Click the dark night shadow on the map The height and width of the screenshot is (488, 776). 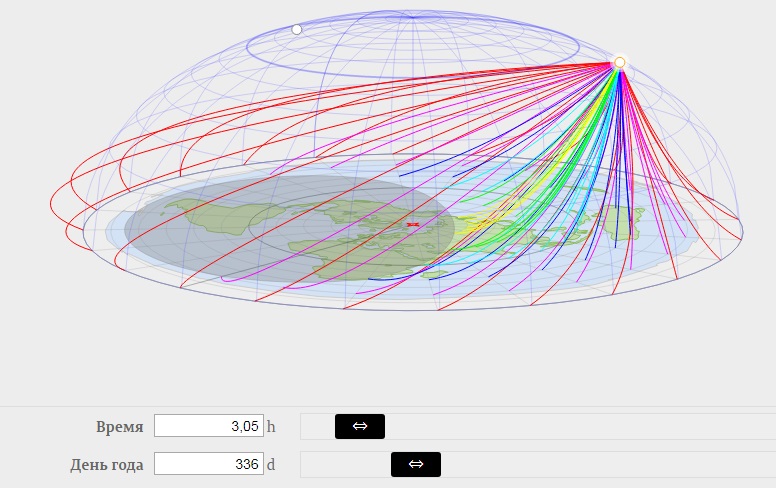point(289,229)
